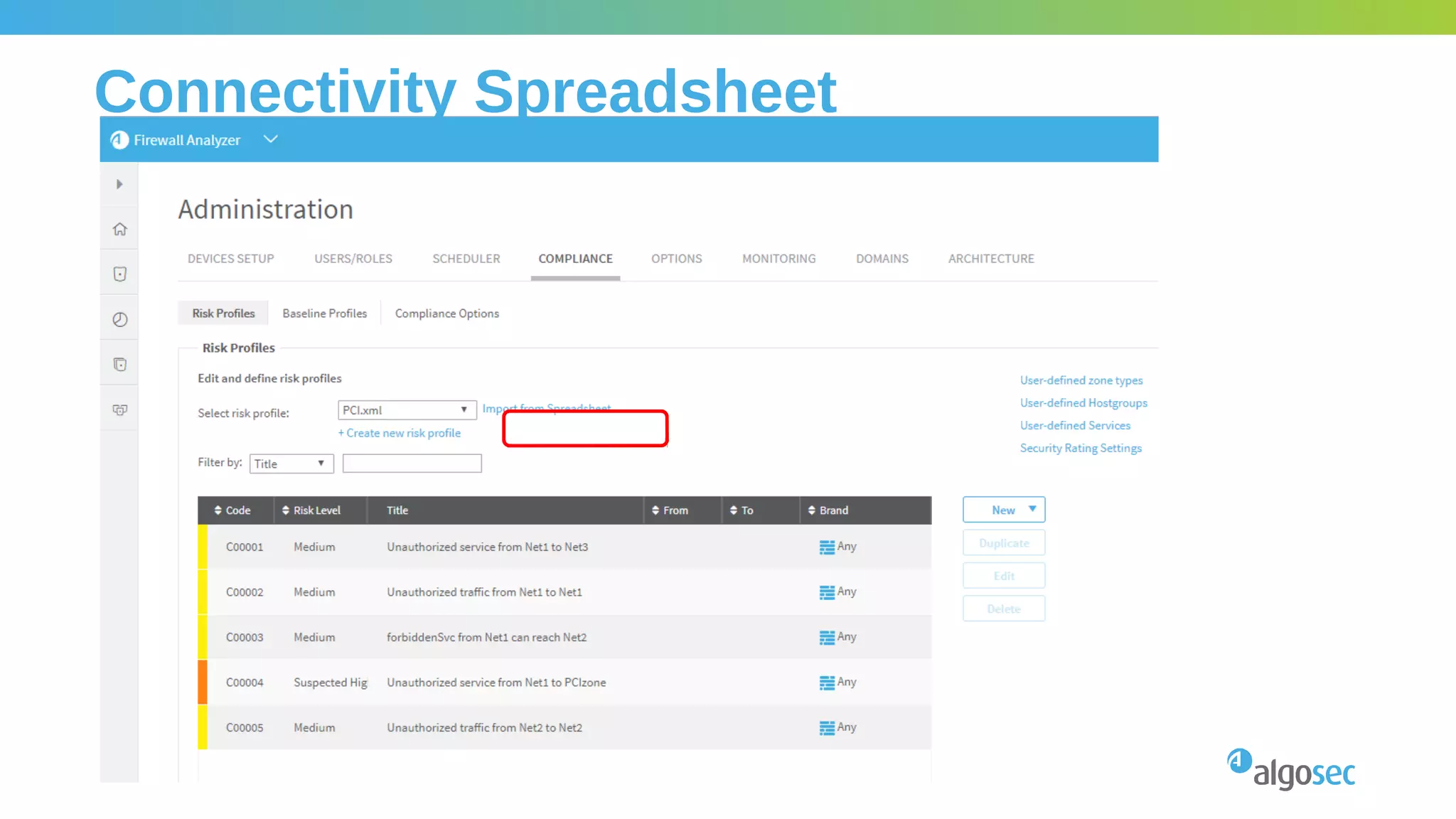Click brand Any icon in C00001 row
Image resolution: width=1456 pixels, height=819 pixels.
(827, 547)
